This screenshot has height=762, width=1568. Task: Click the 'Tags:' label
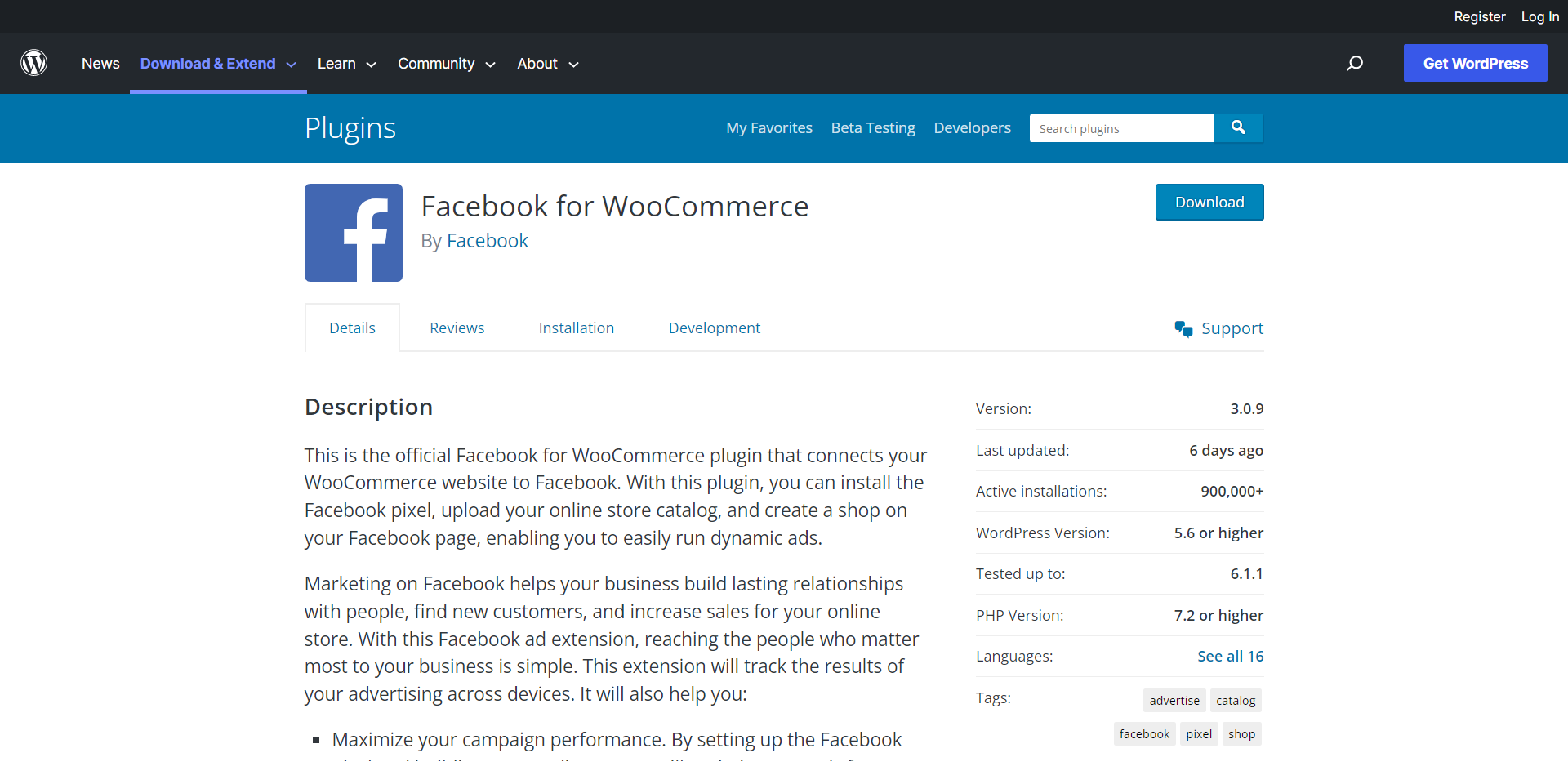[x=993, y=697]
